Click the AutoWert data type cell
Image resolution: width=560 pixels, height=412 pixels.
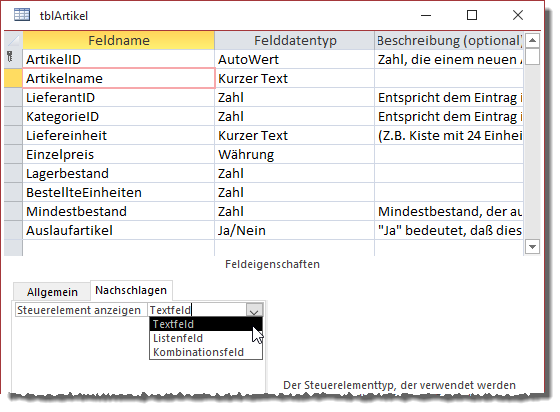click(x=295, y=59)
